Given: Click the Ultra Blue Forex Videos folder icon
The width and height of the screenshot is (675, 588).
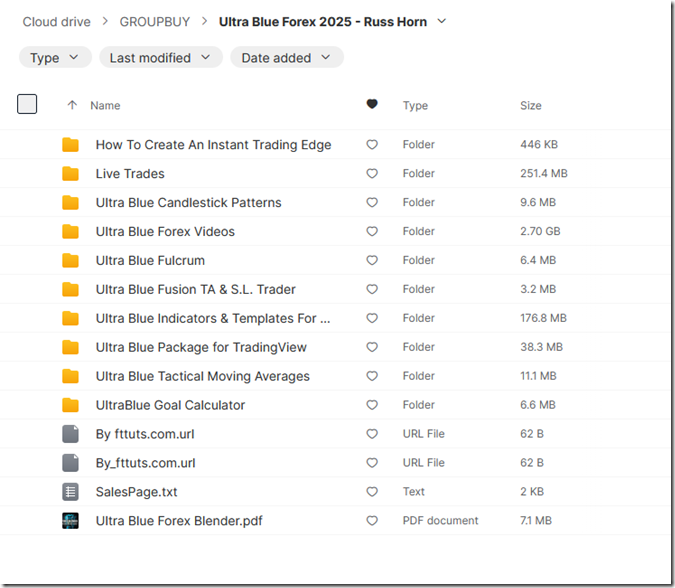Looking at the screenshot, I should (x=70, y=231).
